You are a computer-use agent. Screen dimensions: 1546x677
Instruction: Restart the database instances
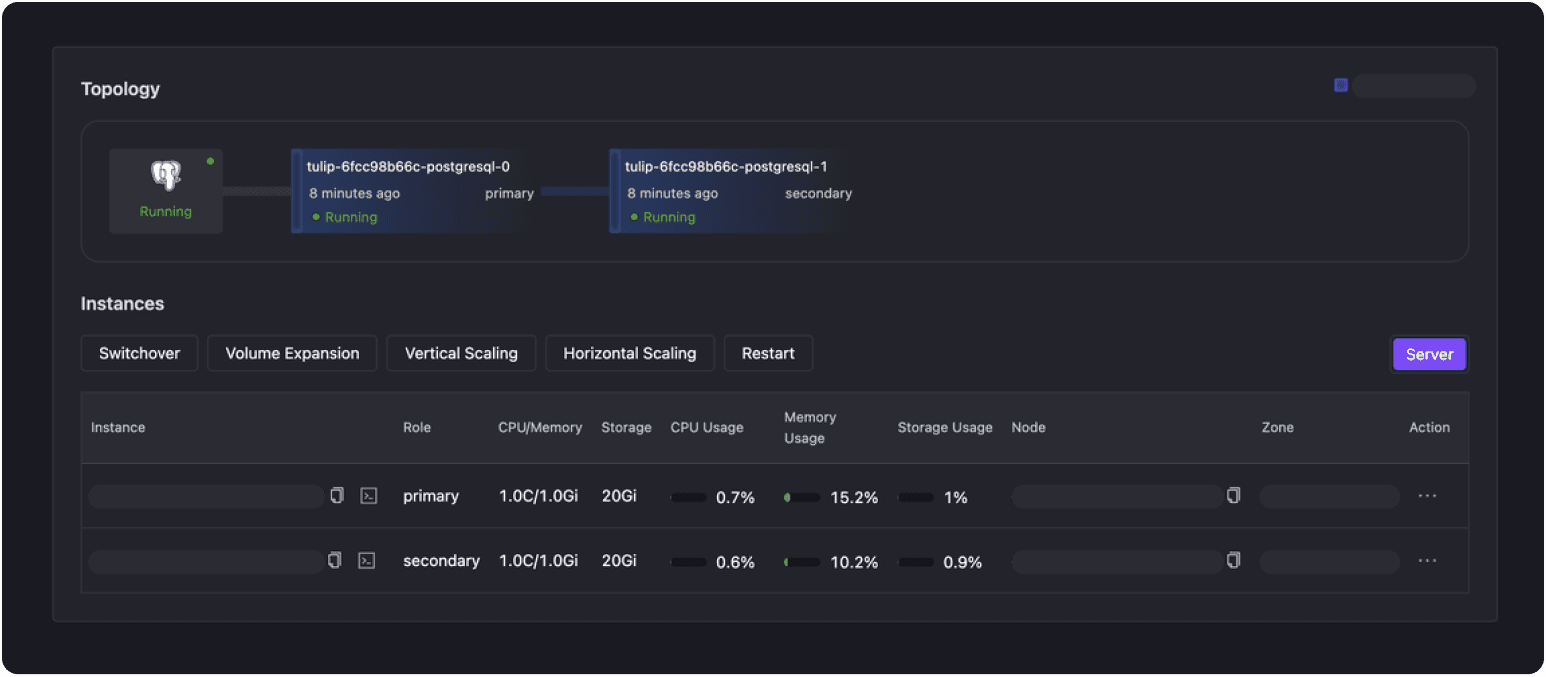coord(768,353)
